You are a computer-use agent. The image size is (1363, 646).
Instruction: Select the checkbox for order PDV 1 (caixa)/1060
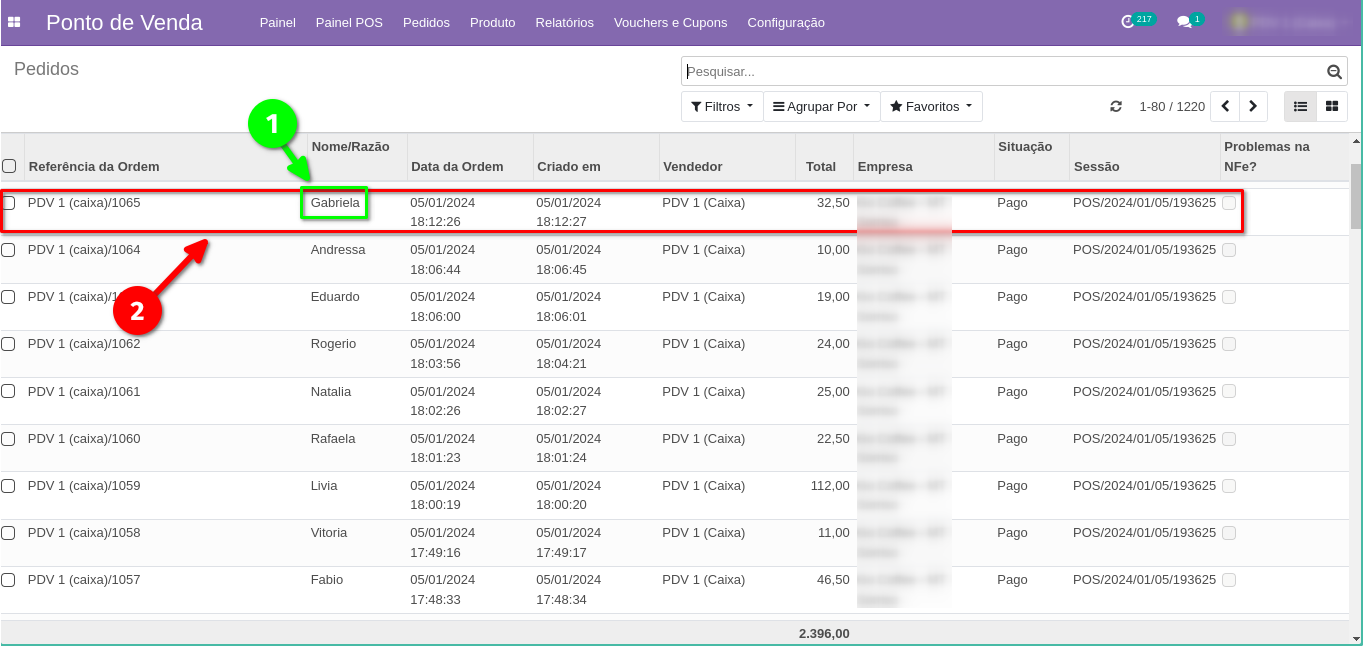pos(8,439)
